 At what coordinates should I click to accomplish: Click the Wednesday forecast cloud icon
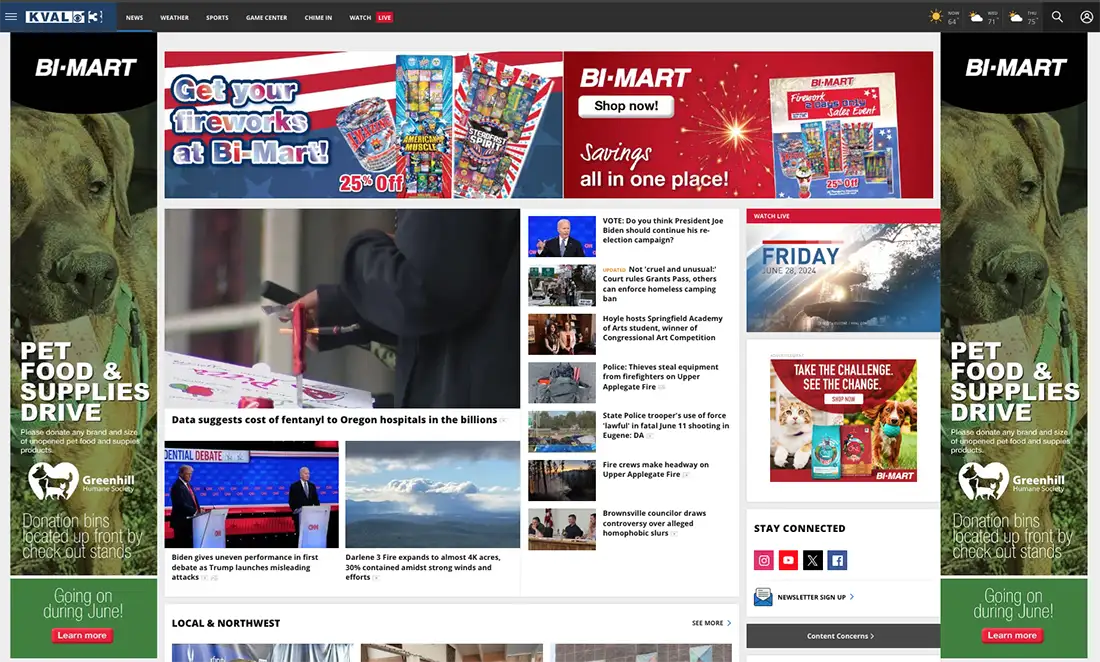coord(976,18)
